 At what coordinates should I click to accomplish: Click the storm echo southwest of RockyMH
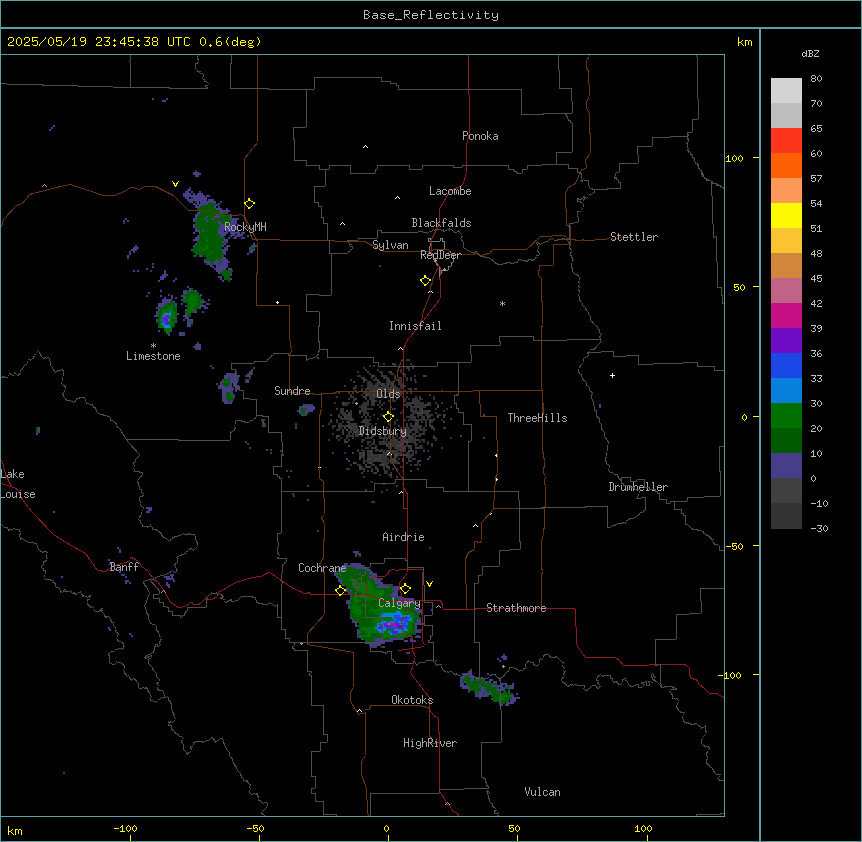212,234
